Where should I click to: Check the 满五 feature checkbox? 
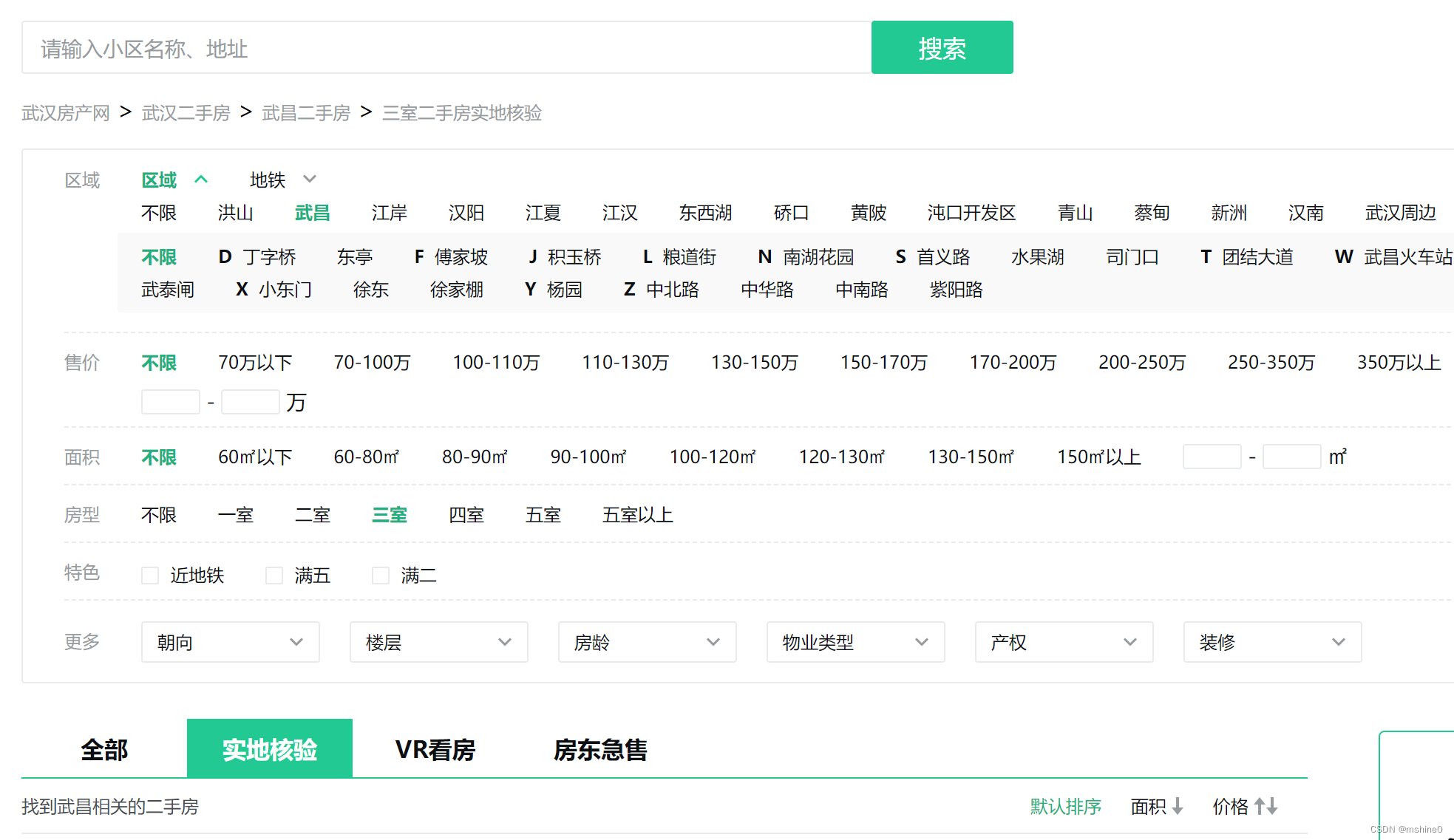pos(274,576)
